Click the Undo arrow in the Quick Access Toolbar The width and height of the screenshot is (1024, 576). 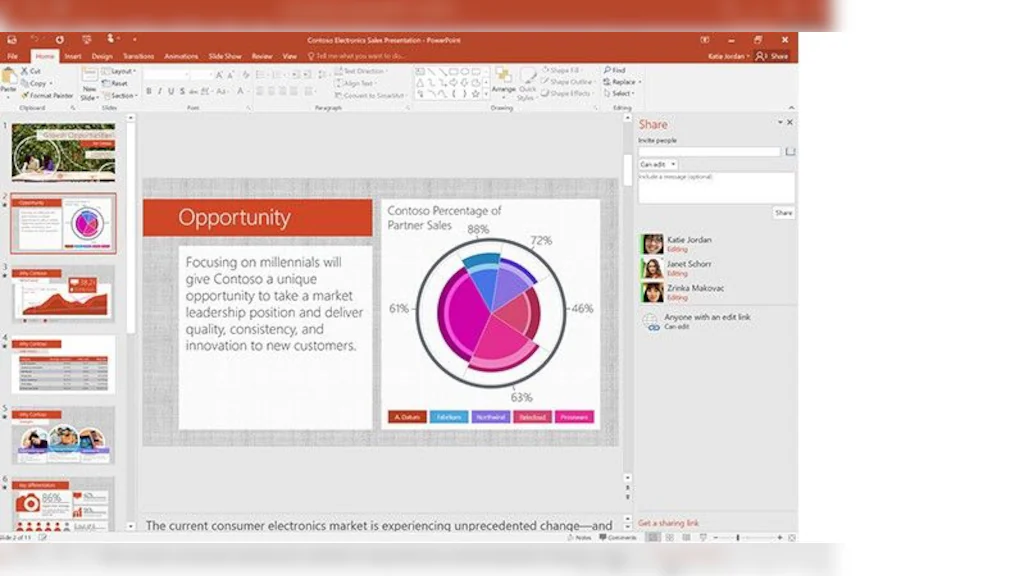click(35, 40)
